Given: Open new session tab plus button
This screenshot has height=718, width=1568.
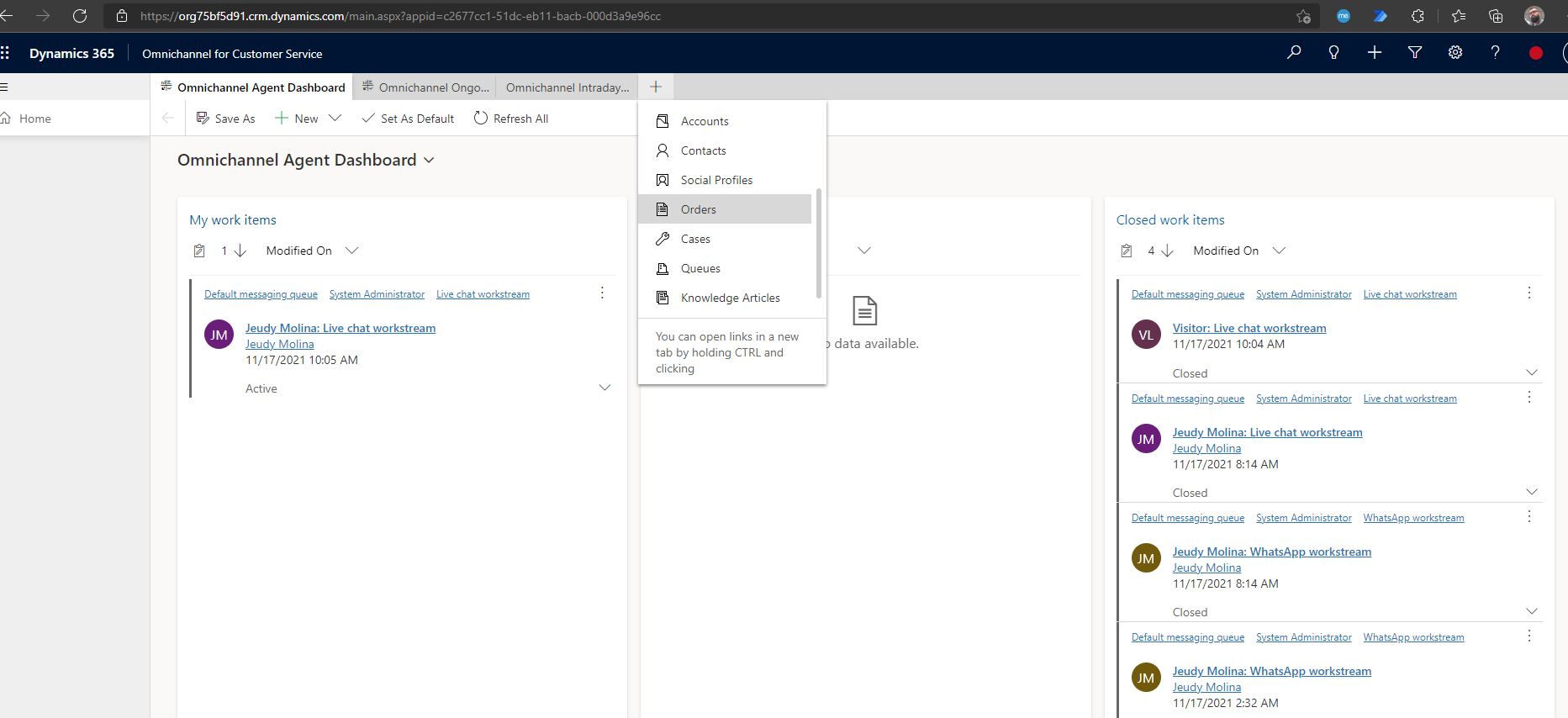Looking at the screenshot, I should [x=656, y=87].
